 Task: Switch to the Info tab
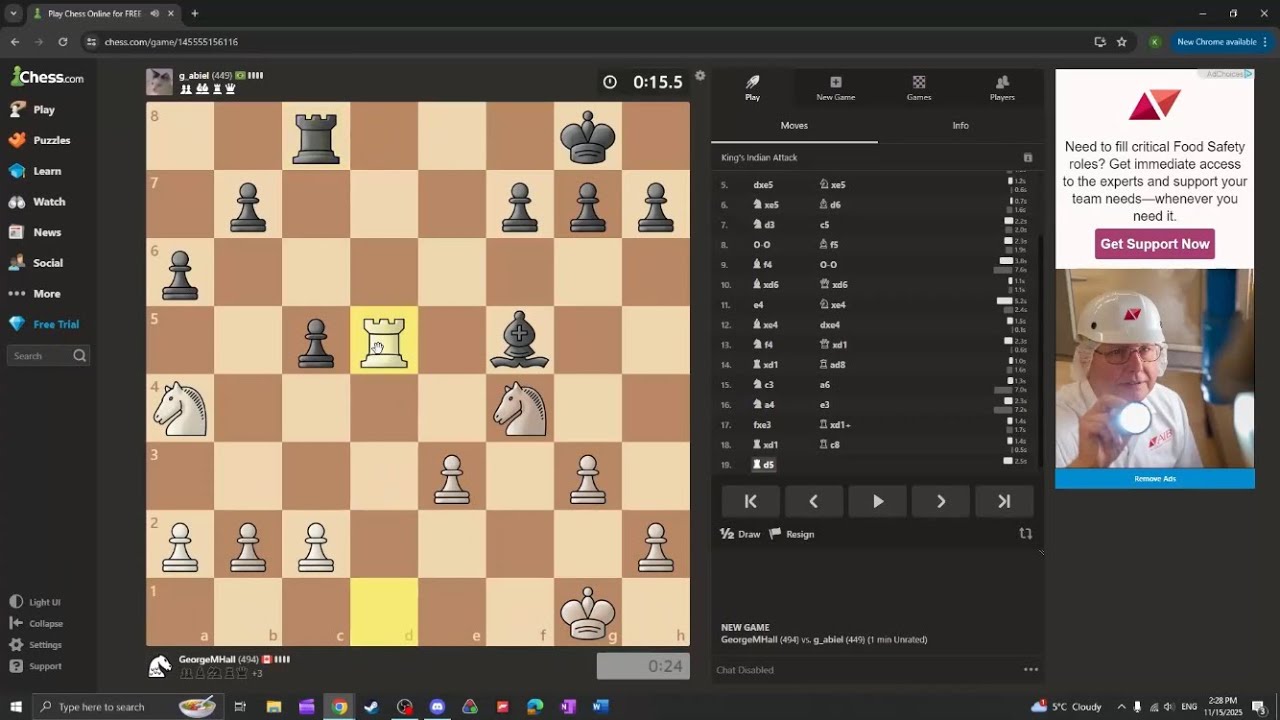[x=960, y=126]
